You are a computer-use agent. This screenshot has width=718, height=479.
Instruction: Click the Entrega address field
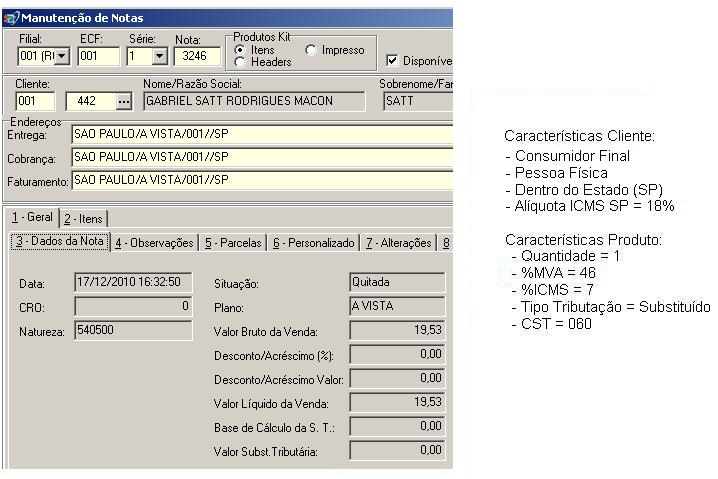[262, 134]
